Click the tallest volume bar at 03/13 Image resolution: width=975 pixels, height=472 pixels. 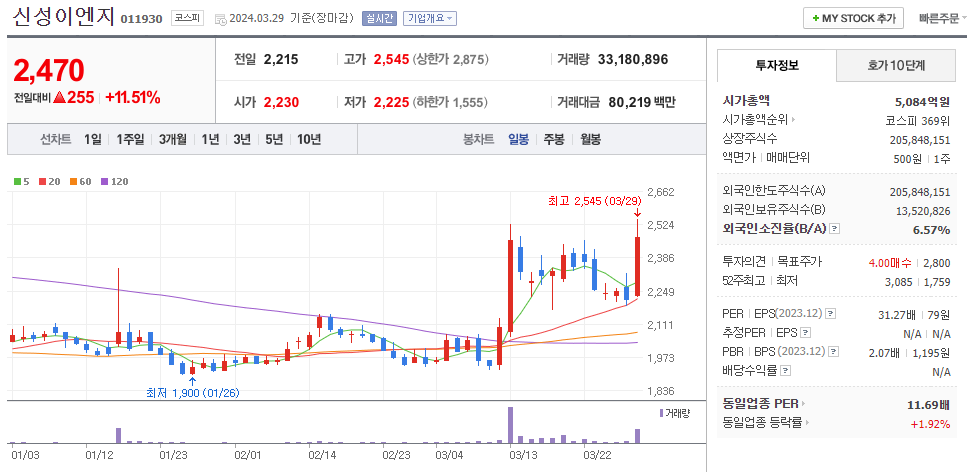click(x=511, y=425)
